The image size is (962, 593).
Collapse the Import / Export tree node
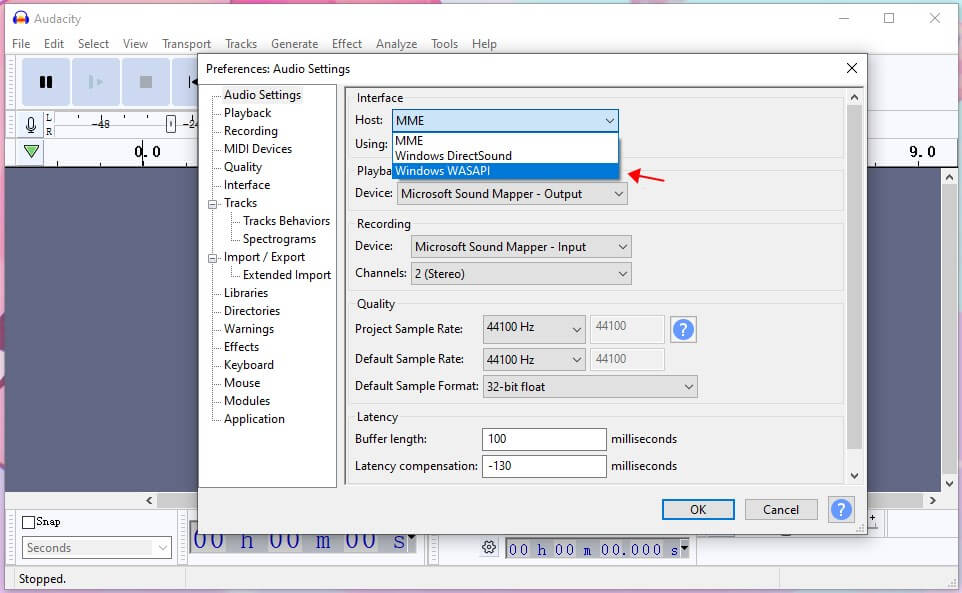click(212, 258)
